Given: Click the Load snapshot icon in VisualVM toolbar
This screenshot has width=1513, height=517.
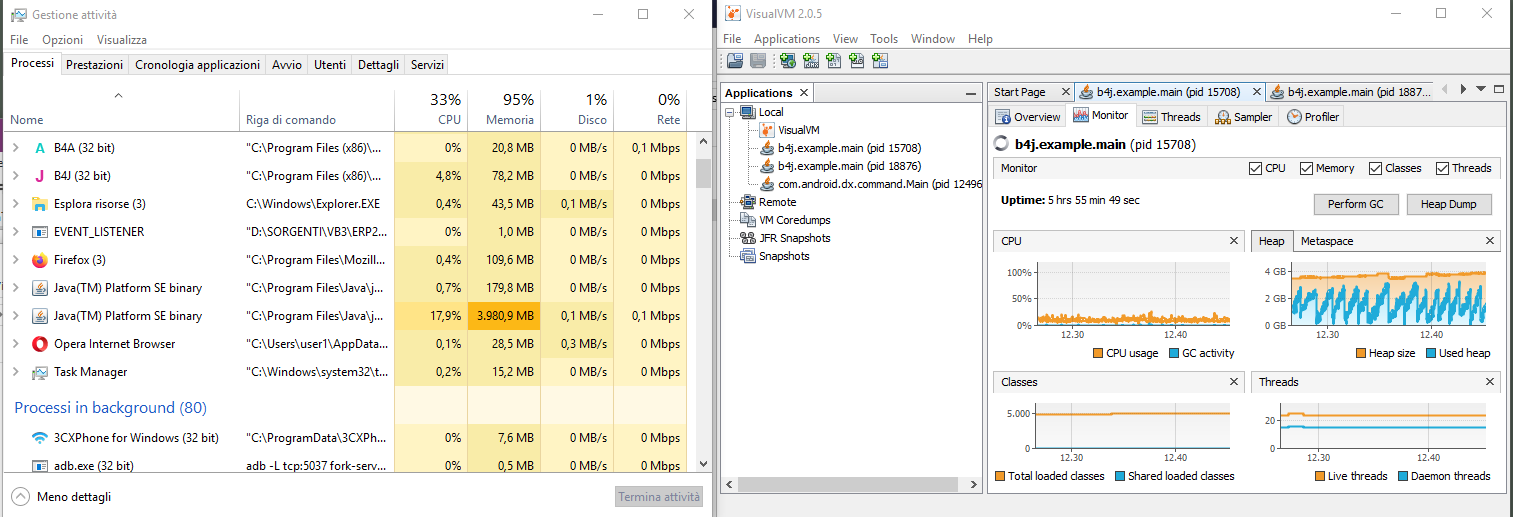Looking at the screenshot, I should [x=735, y=61].
